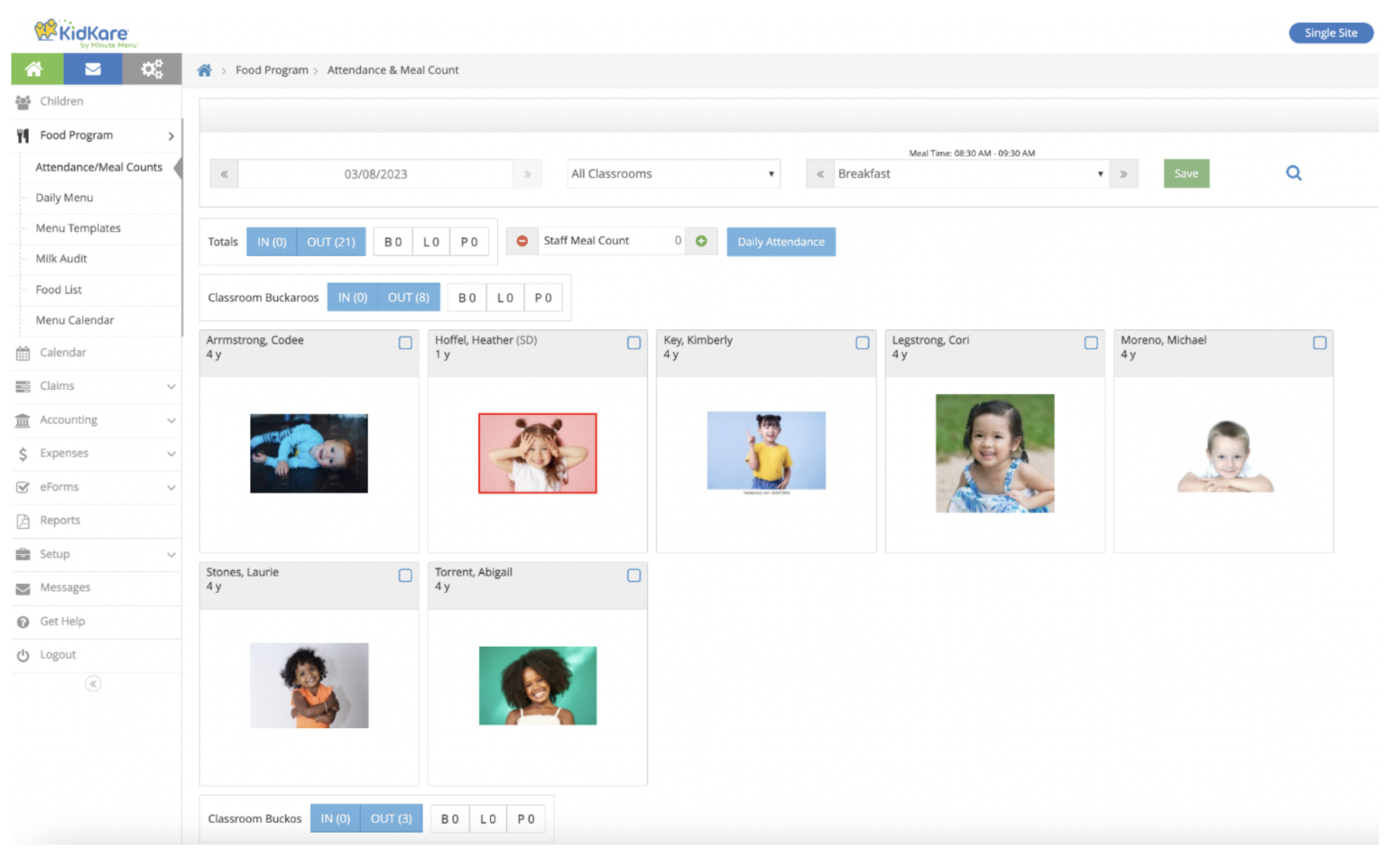Open the Home dashboard icon
Viewport: 1386px width, 868px height.
click(36, 68)
